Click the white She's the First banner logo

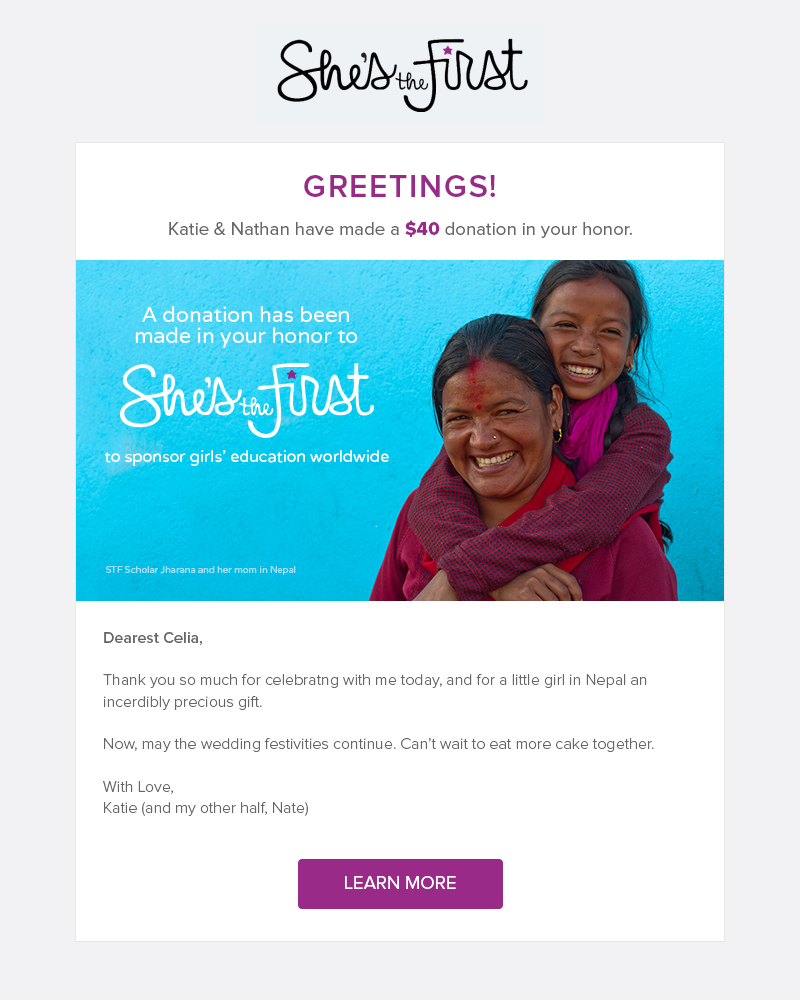pos(246,399)
